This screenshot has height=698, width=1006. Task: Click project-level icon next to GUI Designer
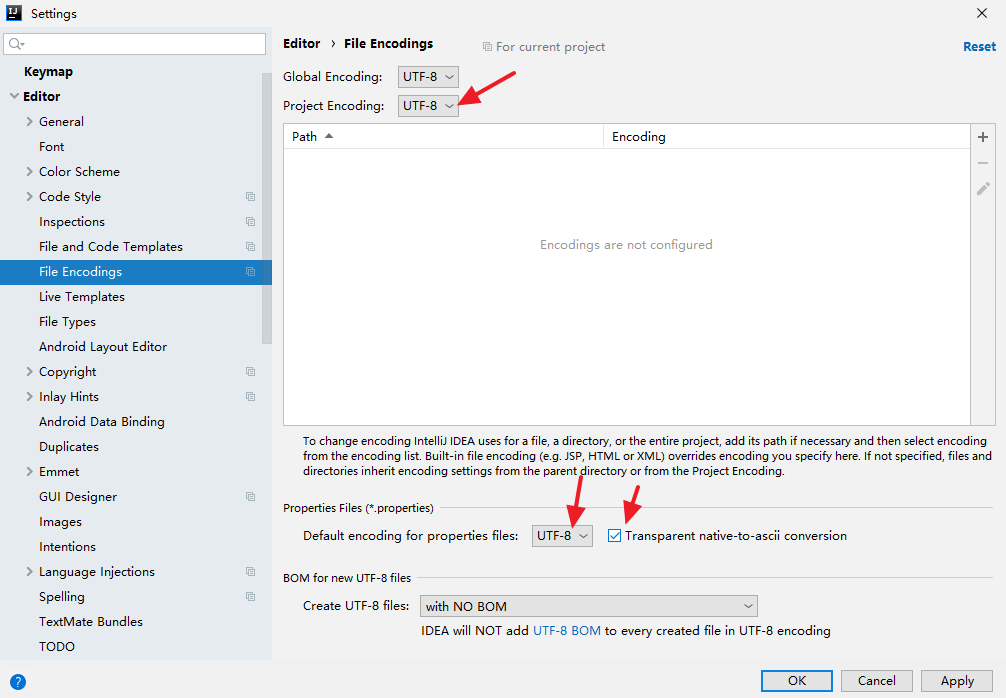250,497
